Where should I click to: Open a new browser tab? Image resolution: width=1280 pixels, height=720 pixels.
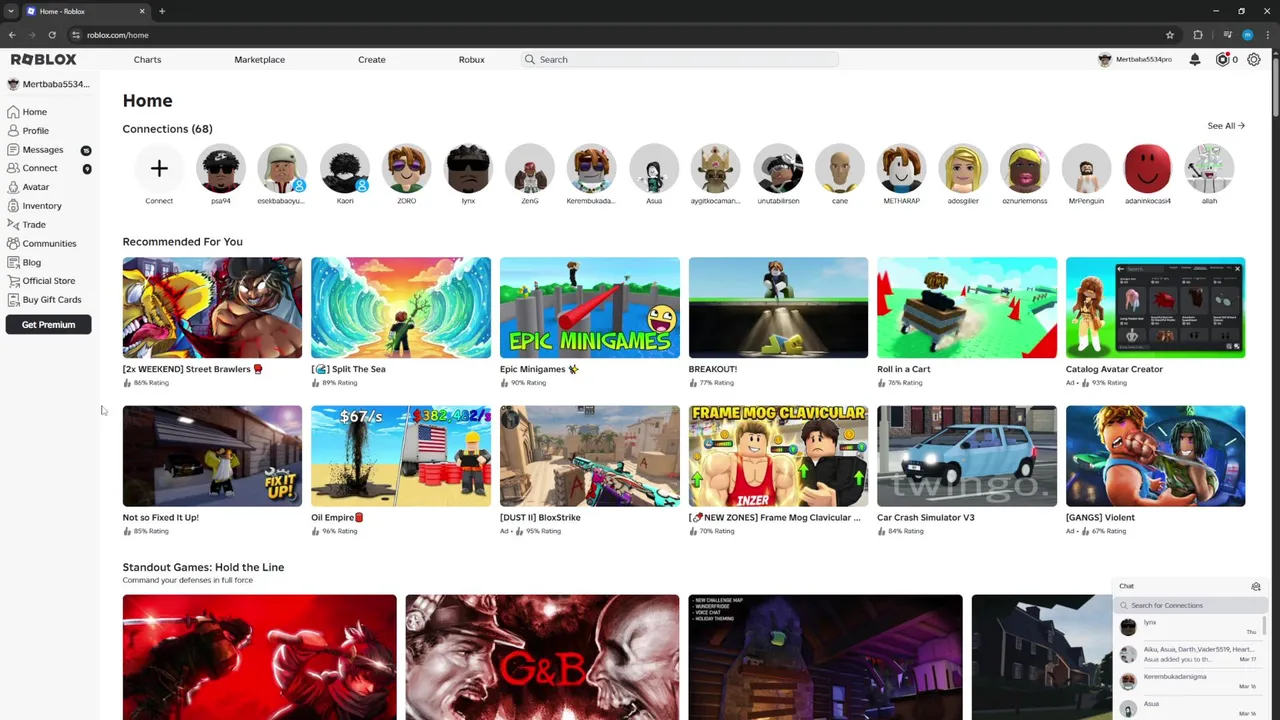click(162, 11)
